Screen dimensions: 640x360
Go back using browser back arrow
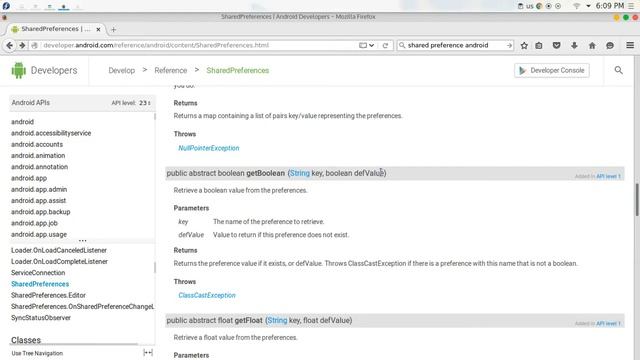pyautogui.click(x=9, y=45)
